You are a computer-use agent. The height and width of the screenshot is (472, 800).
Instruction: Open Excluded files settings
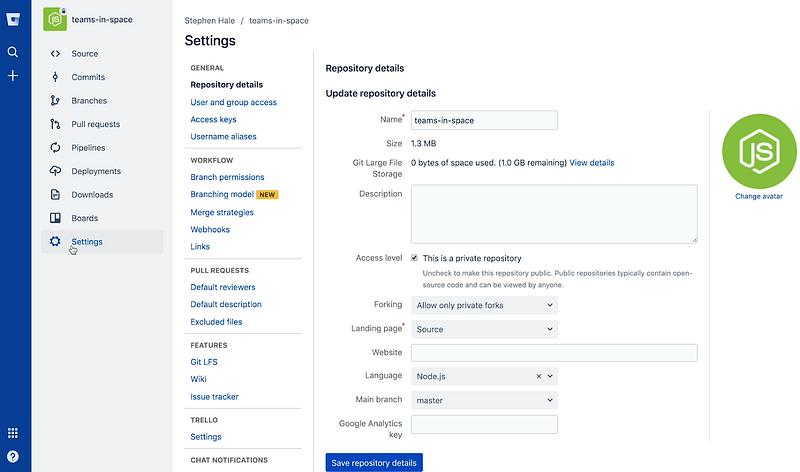tap(216, 322)
